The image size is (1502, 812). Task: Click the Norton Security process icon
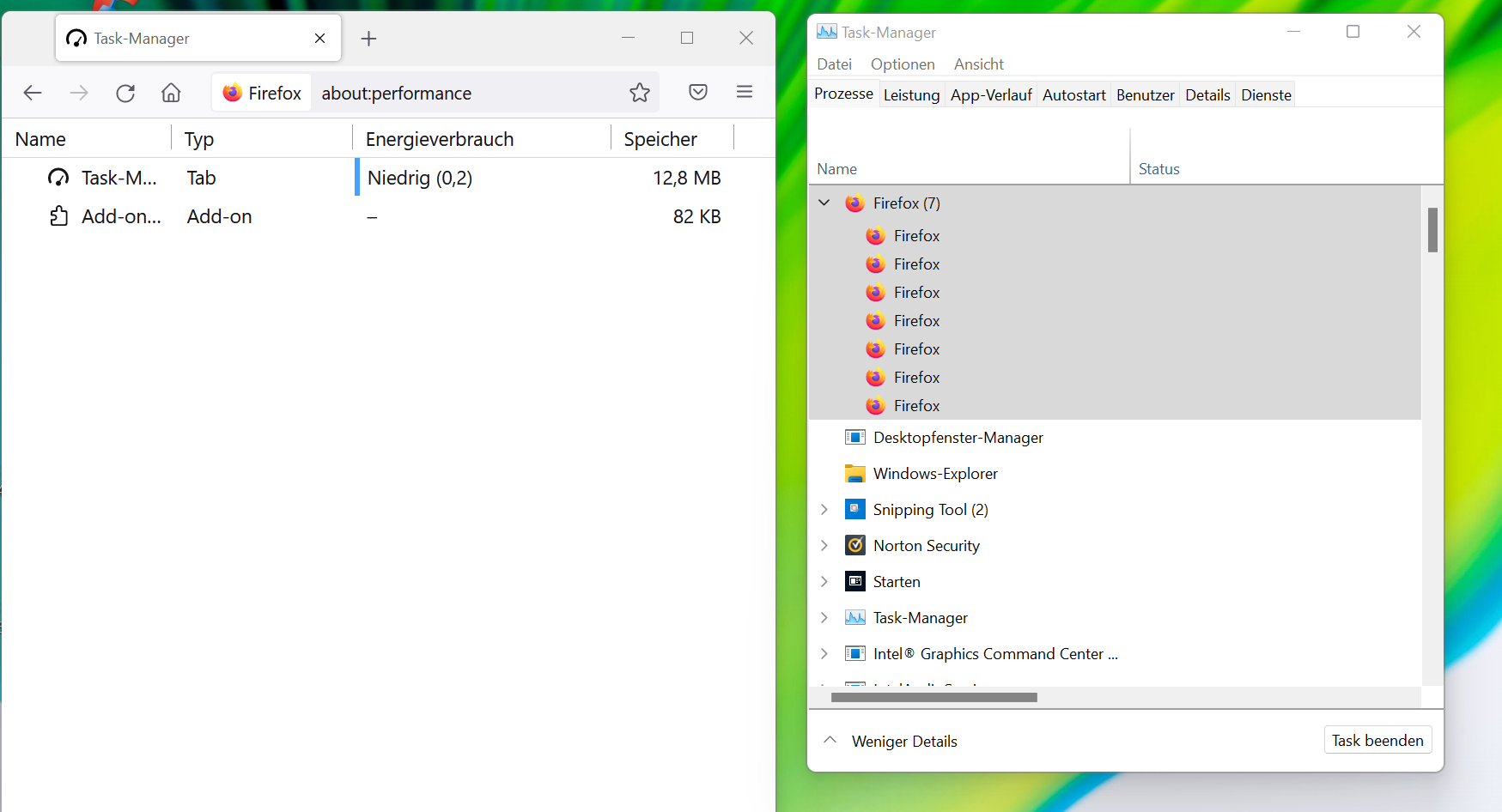[854, 546]
